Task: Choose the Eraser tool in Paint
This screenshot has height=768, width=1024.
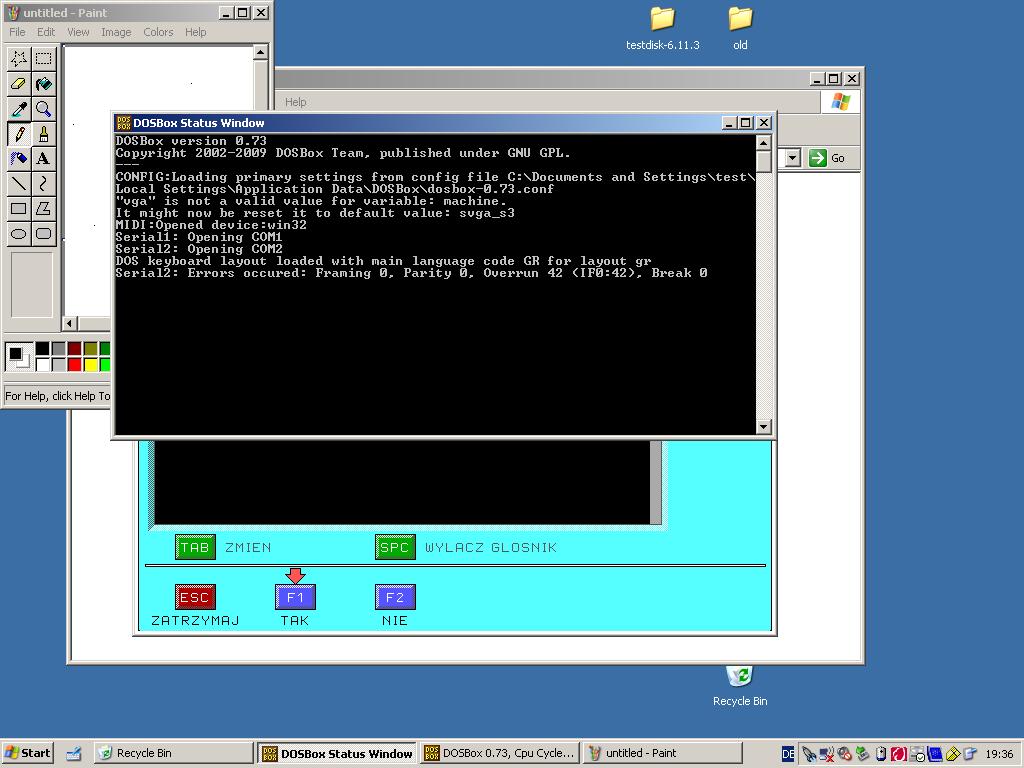Action: 19,84
